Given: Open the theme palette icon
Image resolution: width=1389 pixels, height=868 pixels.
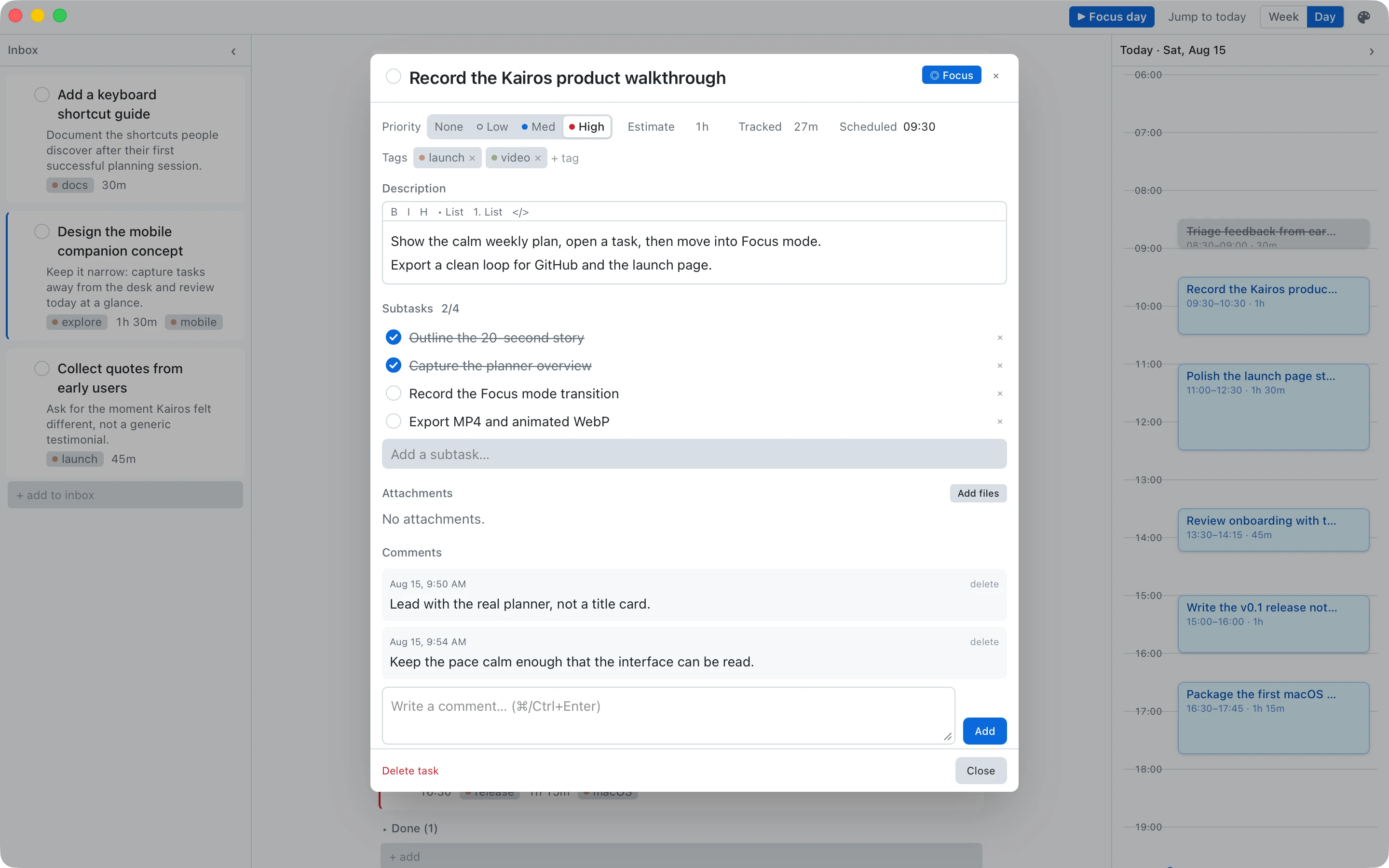Looking at the screenshot, I should pyautogui.click(x=1364, y=17).
